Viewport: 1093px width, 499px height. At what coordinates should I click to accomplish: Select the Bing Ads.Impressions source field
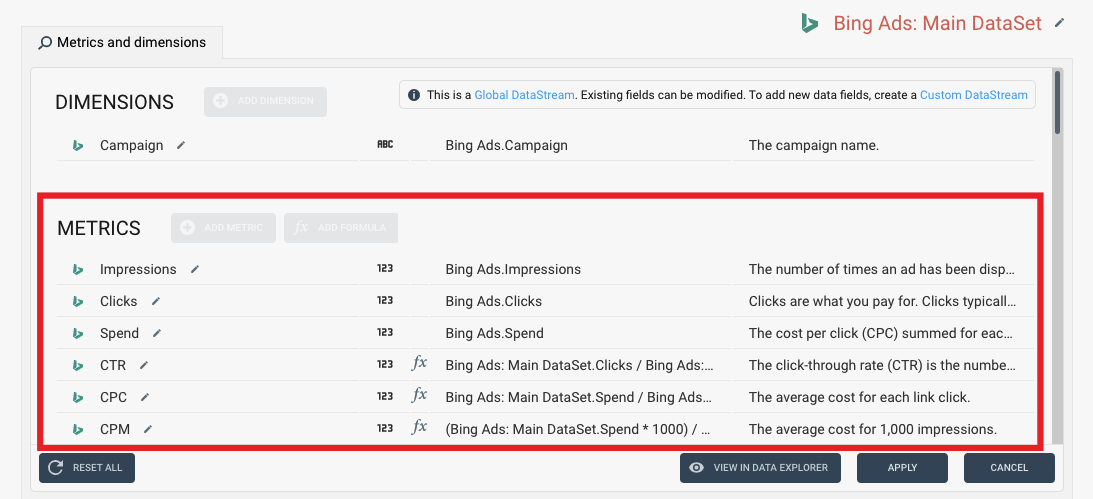point(513,269)
